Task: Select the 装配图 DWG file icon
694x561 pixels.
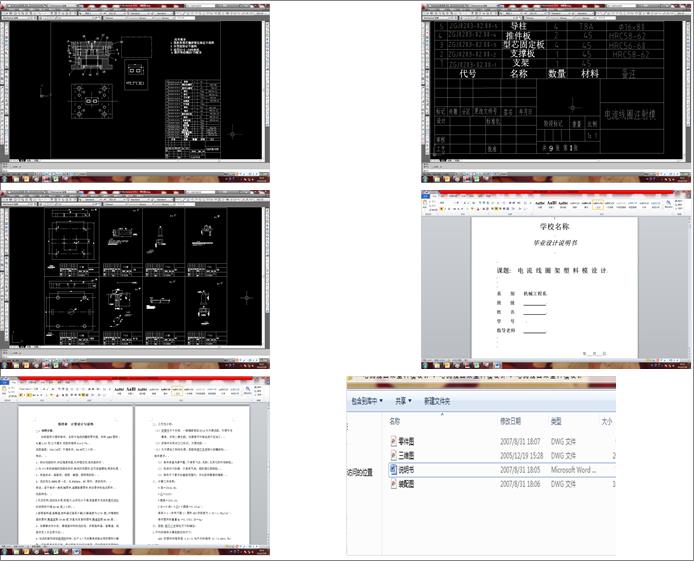Action: click(x=393, y=484)
